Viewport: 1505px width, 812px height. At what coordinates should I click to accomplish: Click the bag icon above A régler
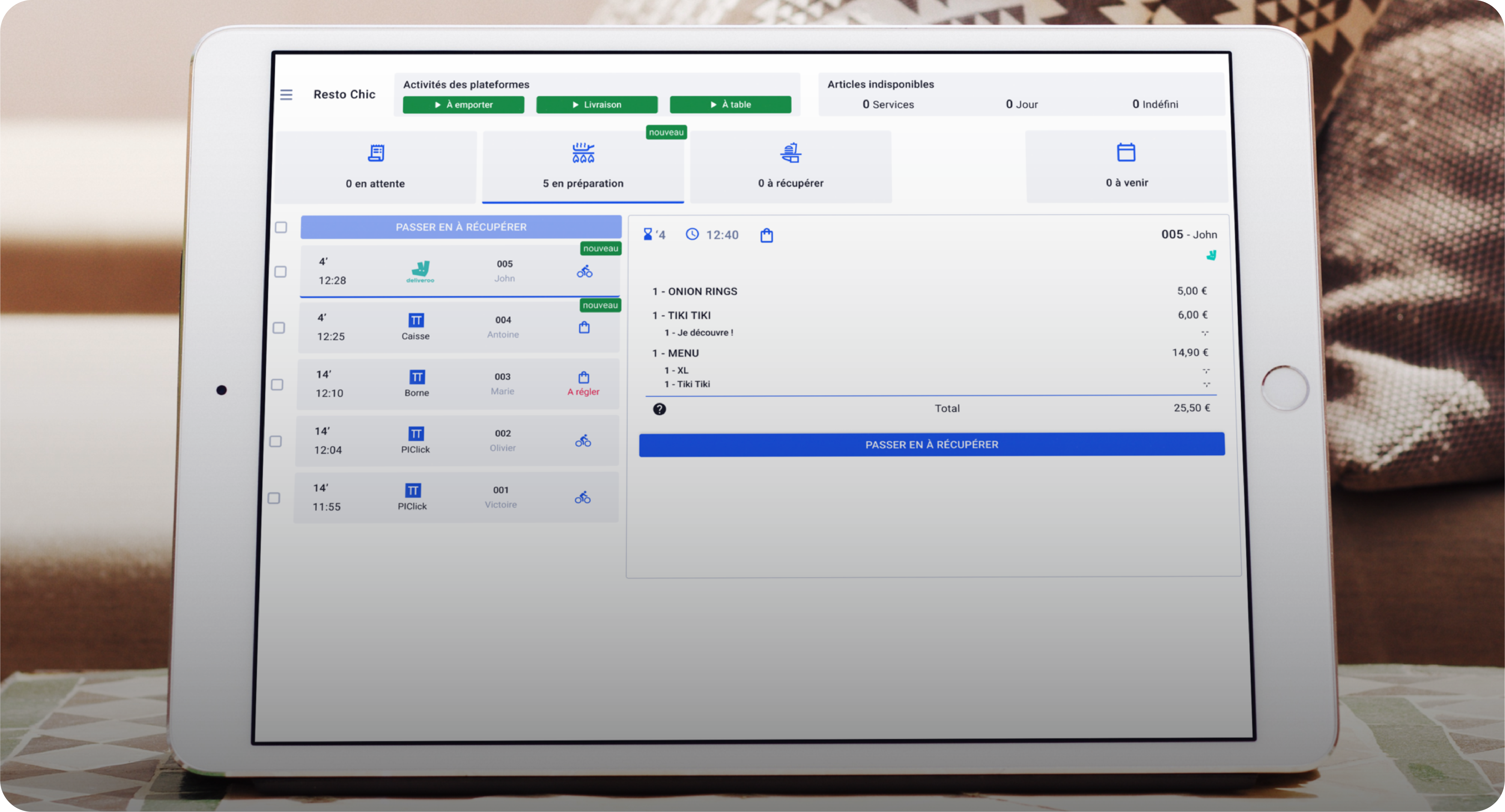(584, 377)
